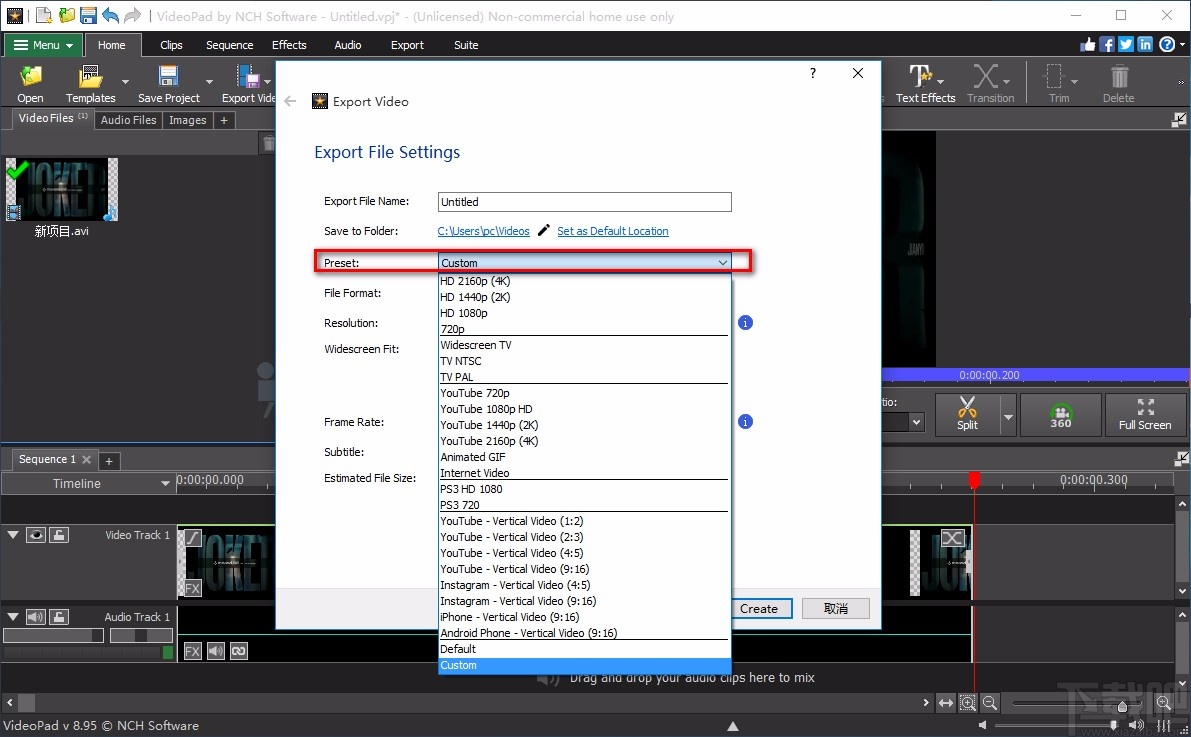
Task: Expand the Preset dropdown arrow
Action: (722, 263)
